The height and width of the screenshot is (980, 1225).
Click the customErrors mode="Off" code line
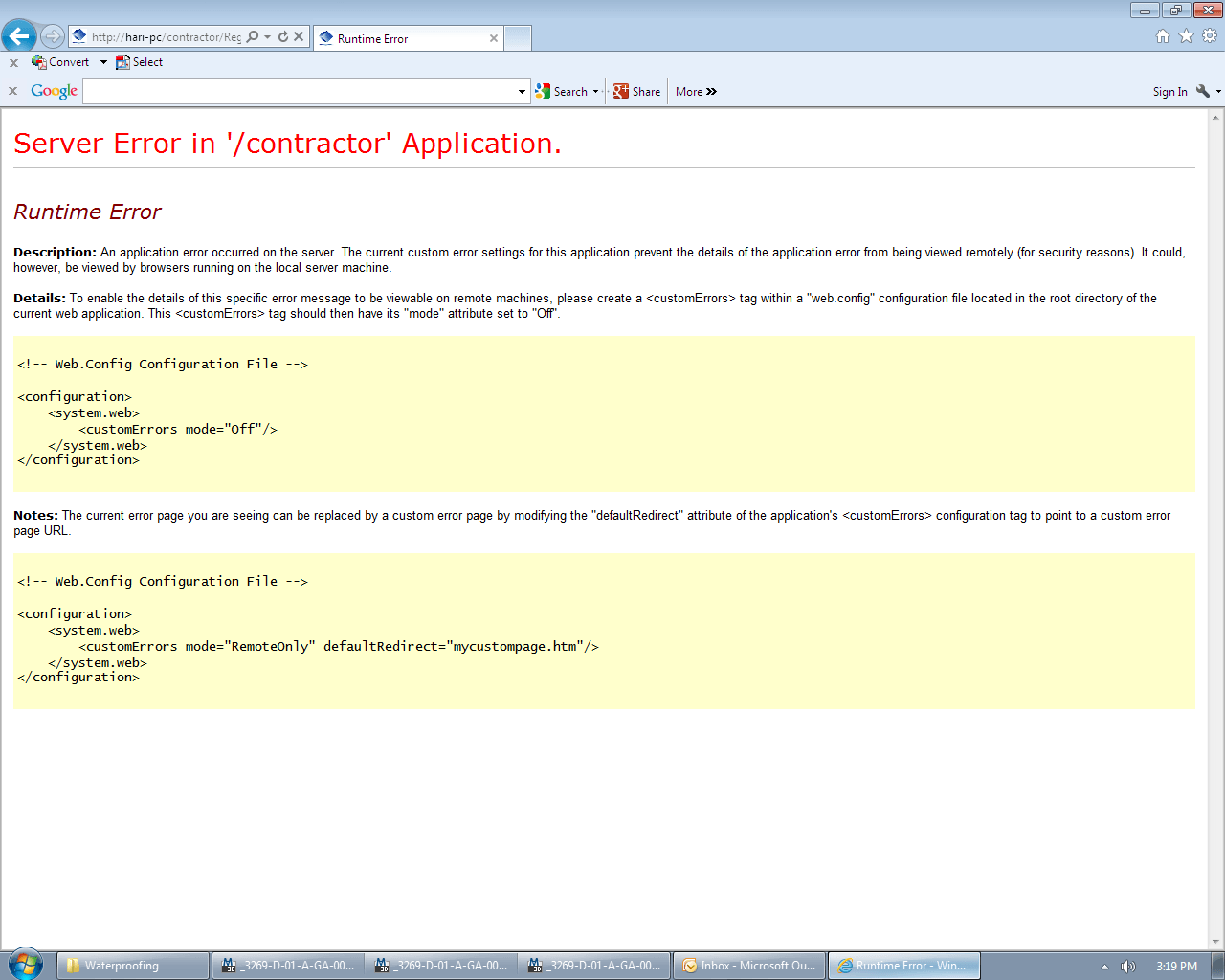[178, 430]
